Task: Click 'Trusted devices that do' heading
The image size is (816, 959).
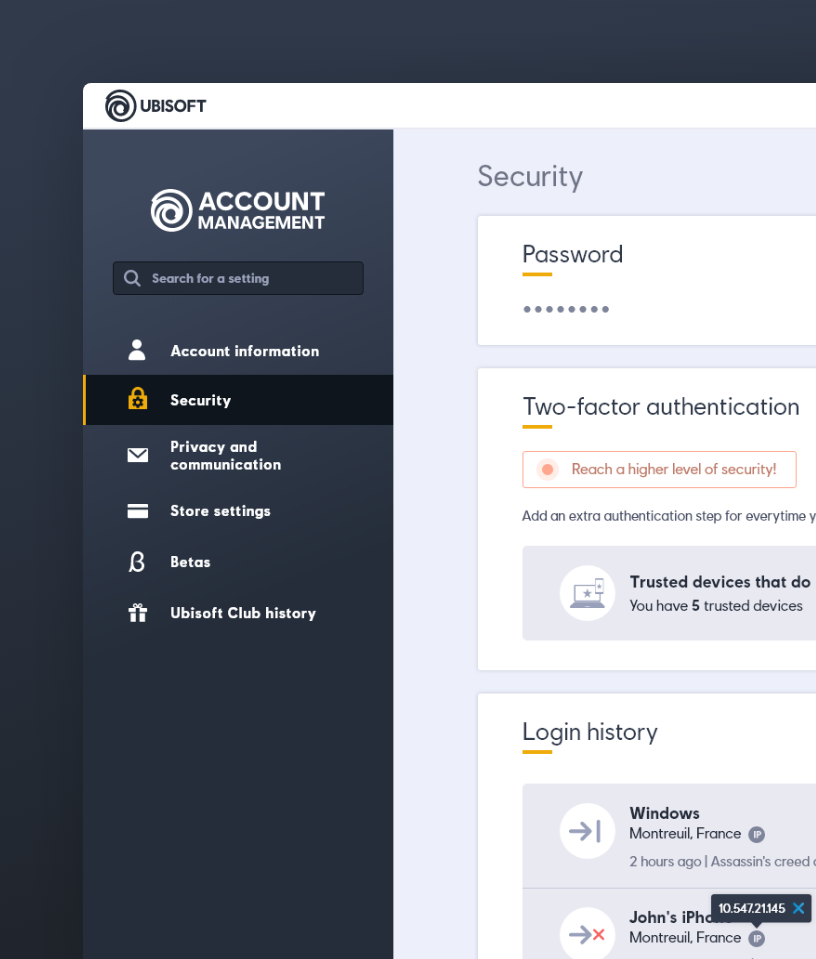Action: [x=720, y=582]
